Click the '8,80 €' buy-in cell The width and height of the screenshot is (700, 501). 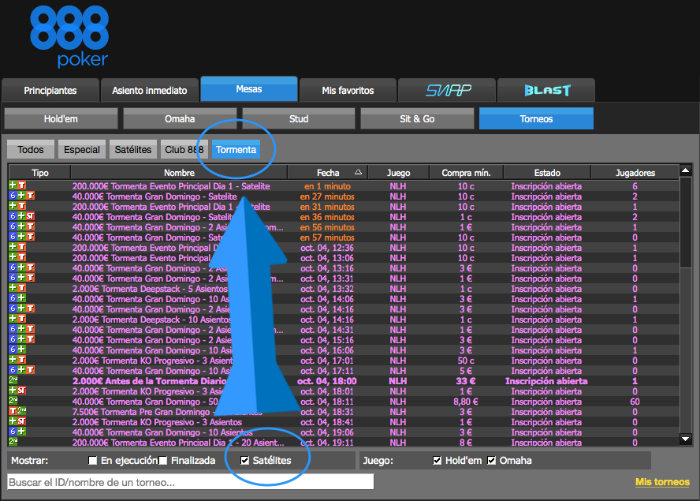click(x=466, y=401)
